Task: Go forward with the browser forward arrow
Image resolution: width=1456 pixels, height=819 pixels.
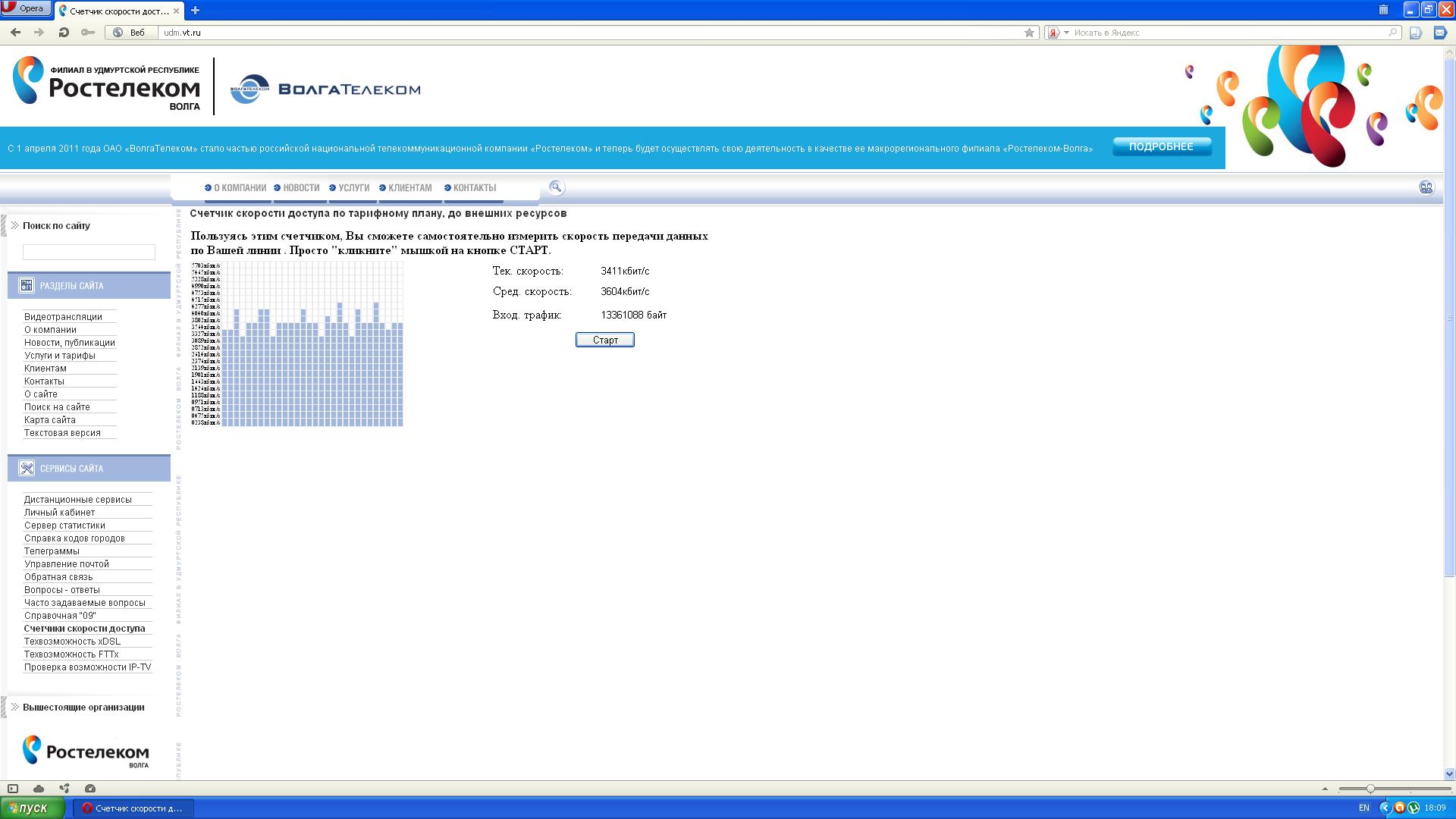Action: click(x=39, y=33)
